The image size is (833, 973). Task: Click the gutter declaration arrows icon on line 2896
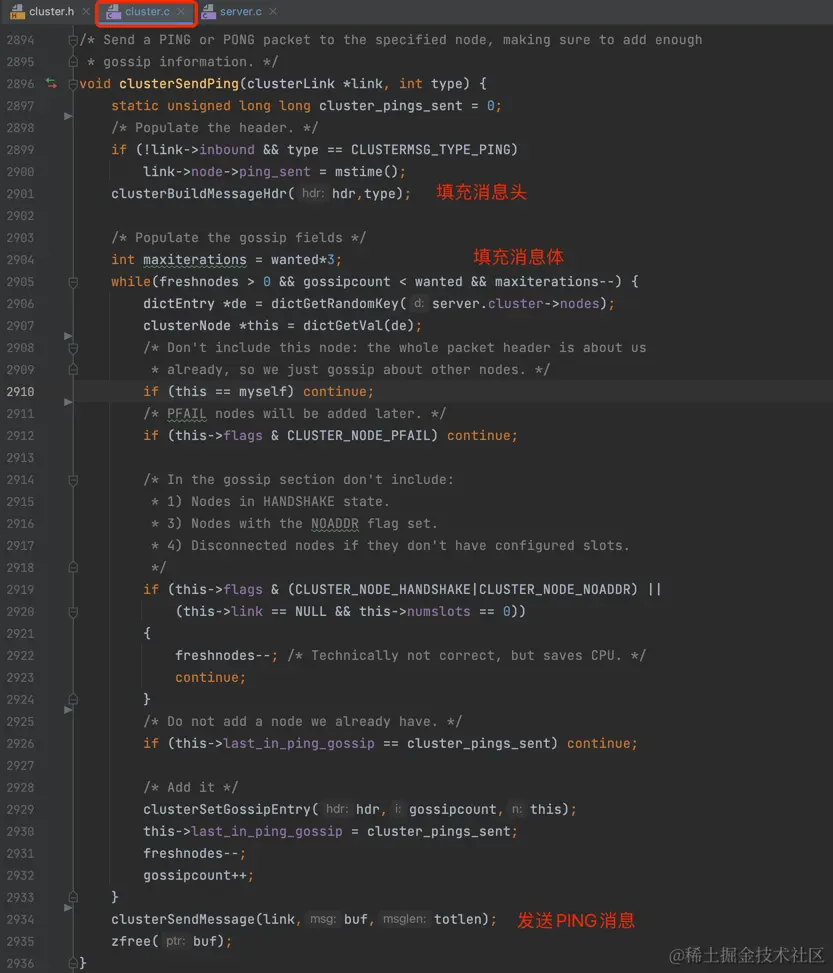pyautogui.click(x=52, y=83)
